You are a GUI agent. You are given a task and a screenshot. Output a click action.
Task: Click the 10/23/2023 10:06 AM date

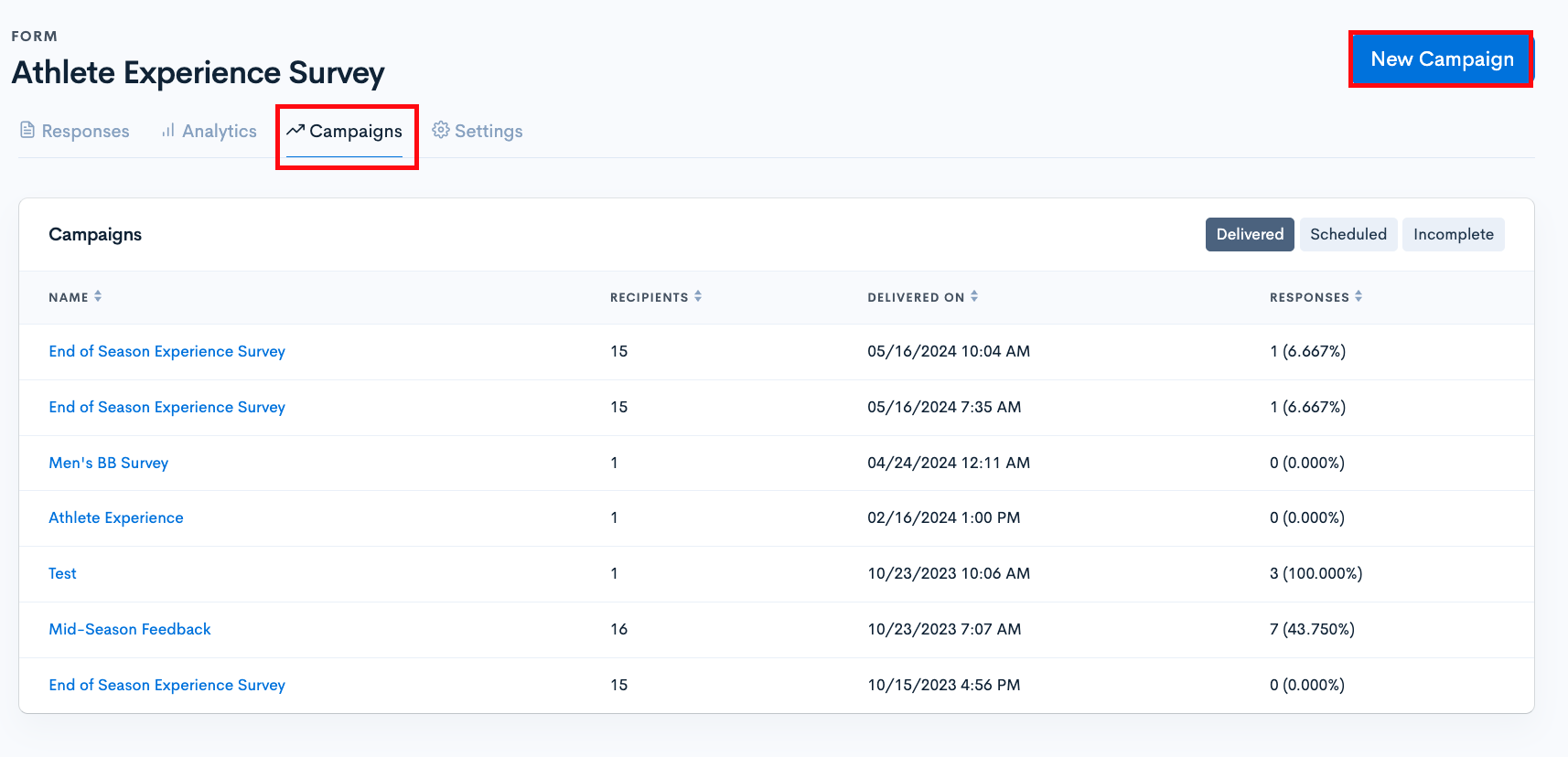(949, 573)
